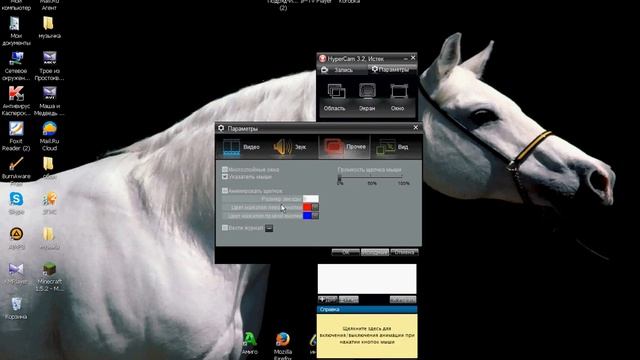
Task: Click the Отмена button in Параметры
Action: coord(404,252)
